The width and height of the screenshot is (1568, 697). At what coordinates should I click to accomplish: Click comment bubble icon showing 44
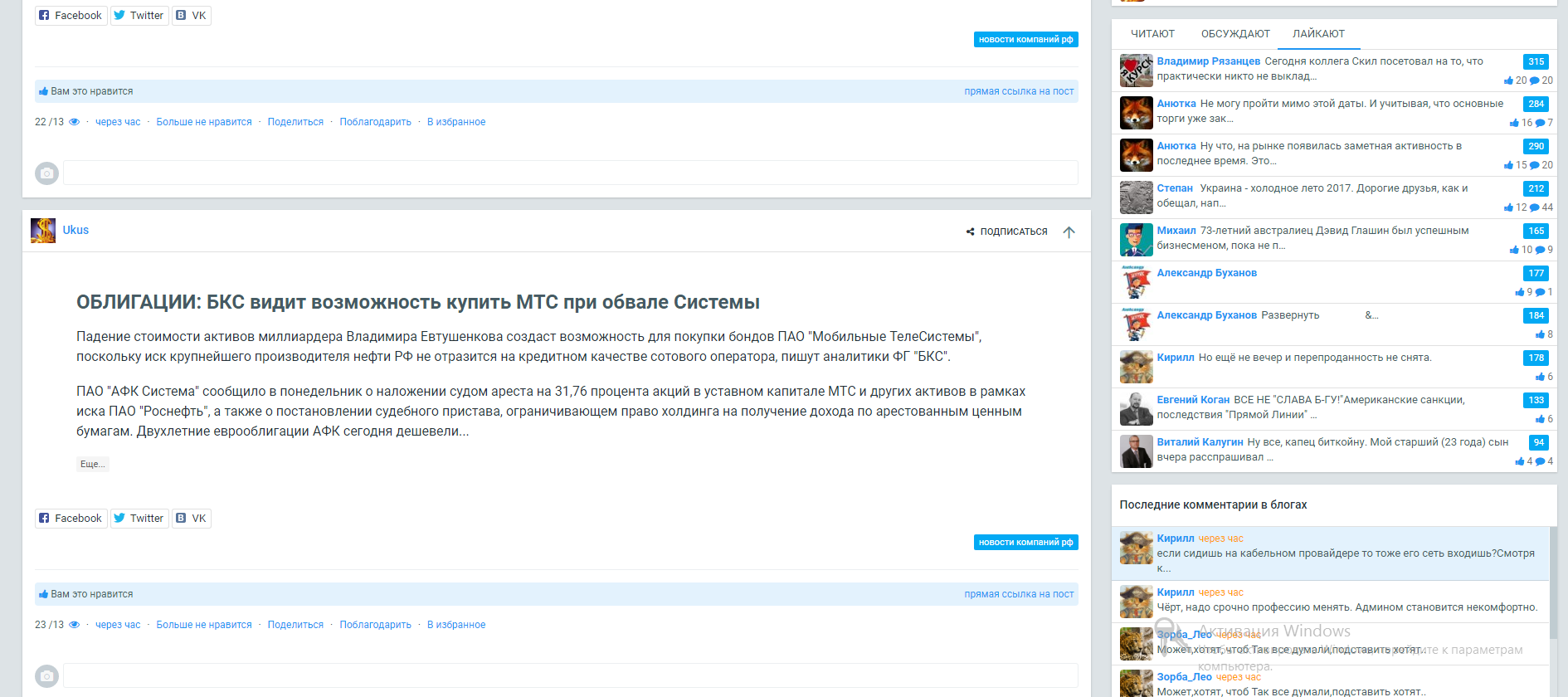pyautogui.click(x=1534, y=207)
